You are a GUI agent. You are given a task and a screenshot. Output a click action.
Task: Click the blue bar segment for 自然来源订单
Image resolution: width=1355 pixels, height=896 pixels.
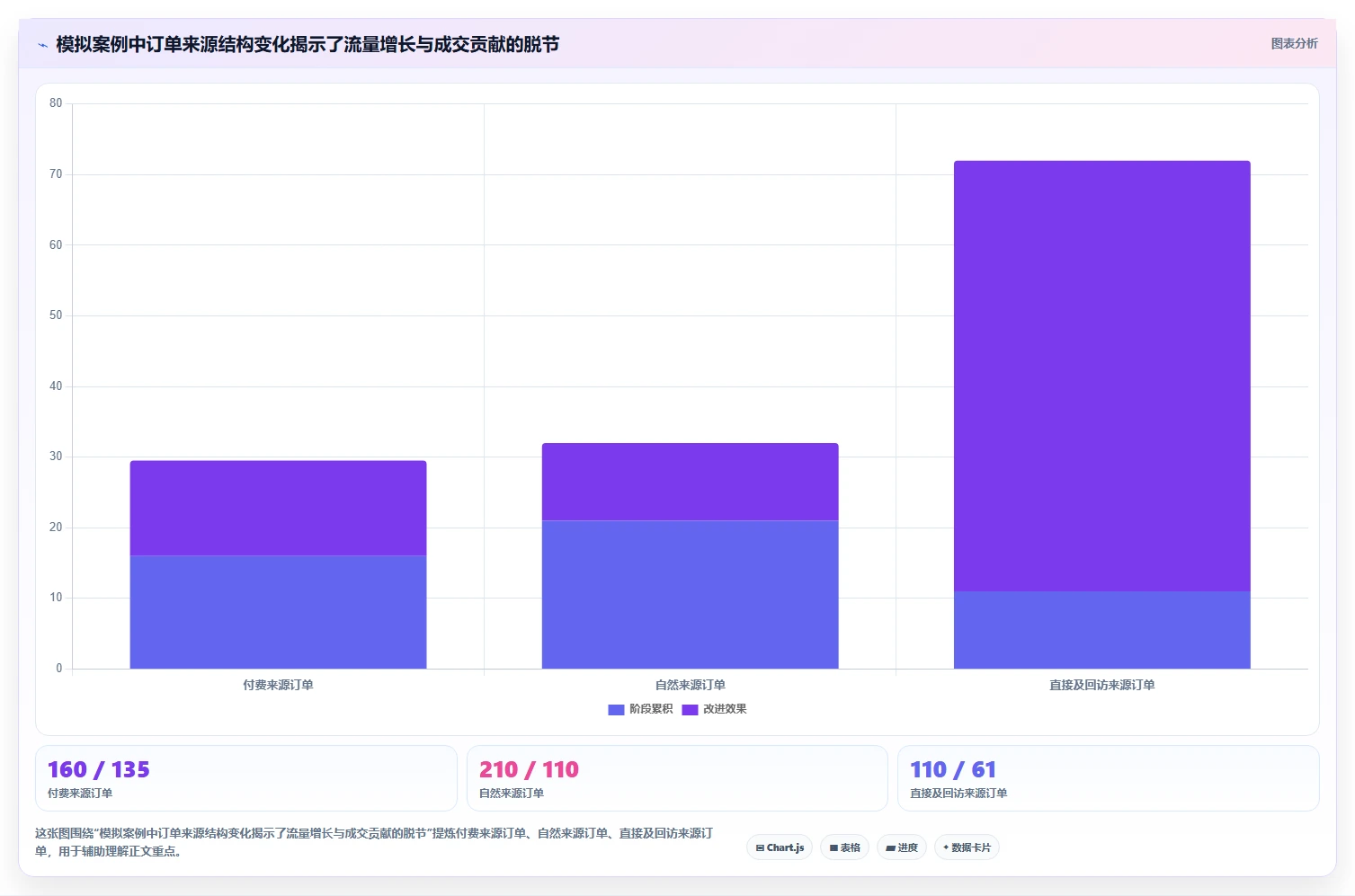[690, 594]
